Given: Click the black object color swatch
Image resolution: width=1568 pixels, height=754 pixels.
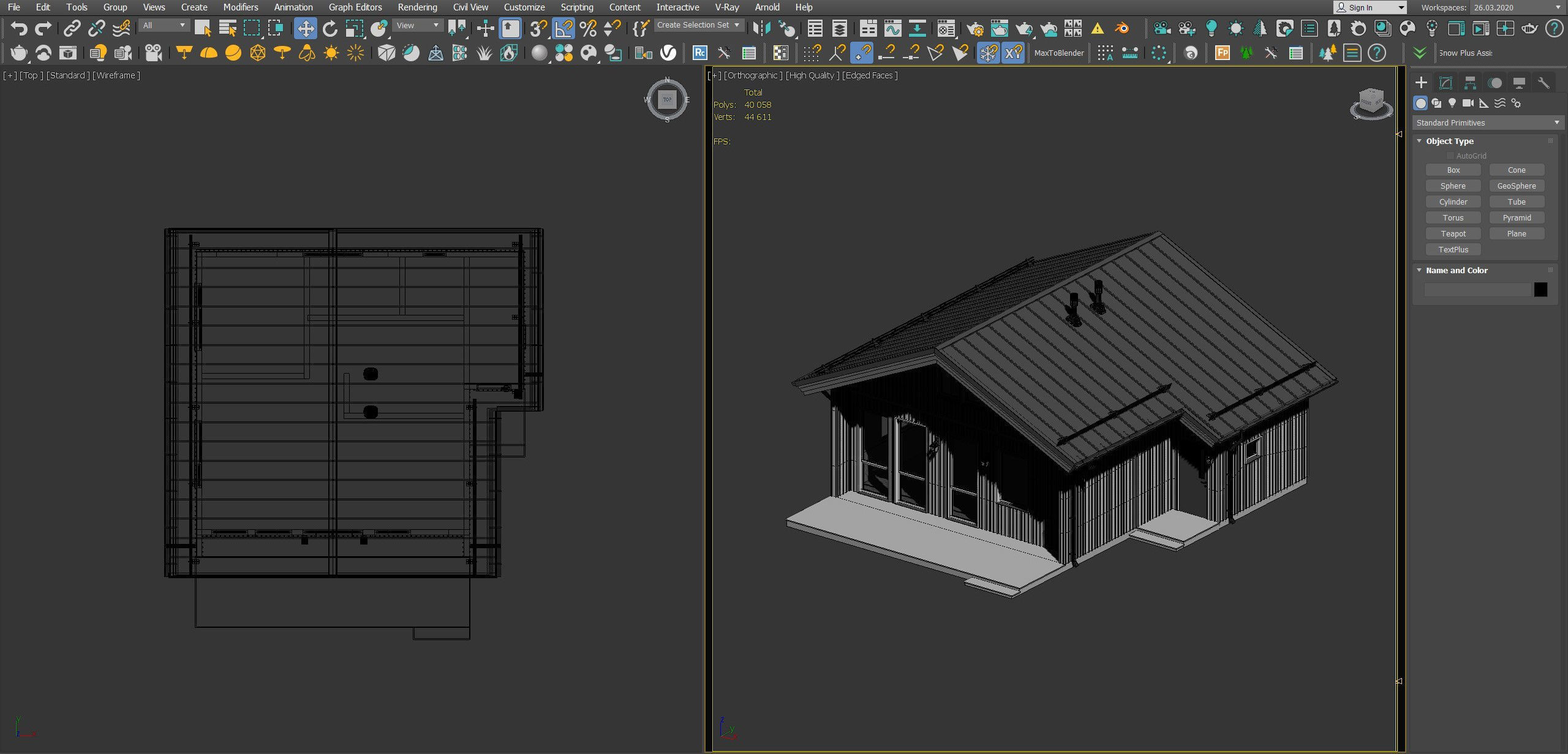Looking at the screenshot, I should tap(1540, 290).
